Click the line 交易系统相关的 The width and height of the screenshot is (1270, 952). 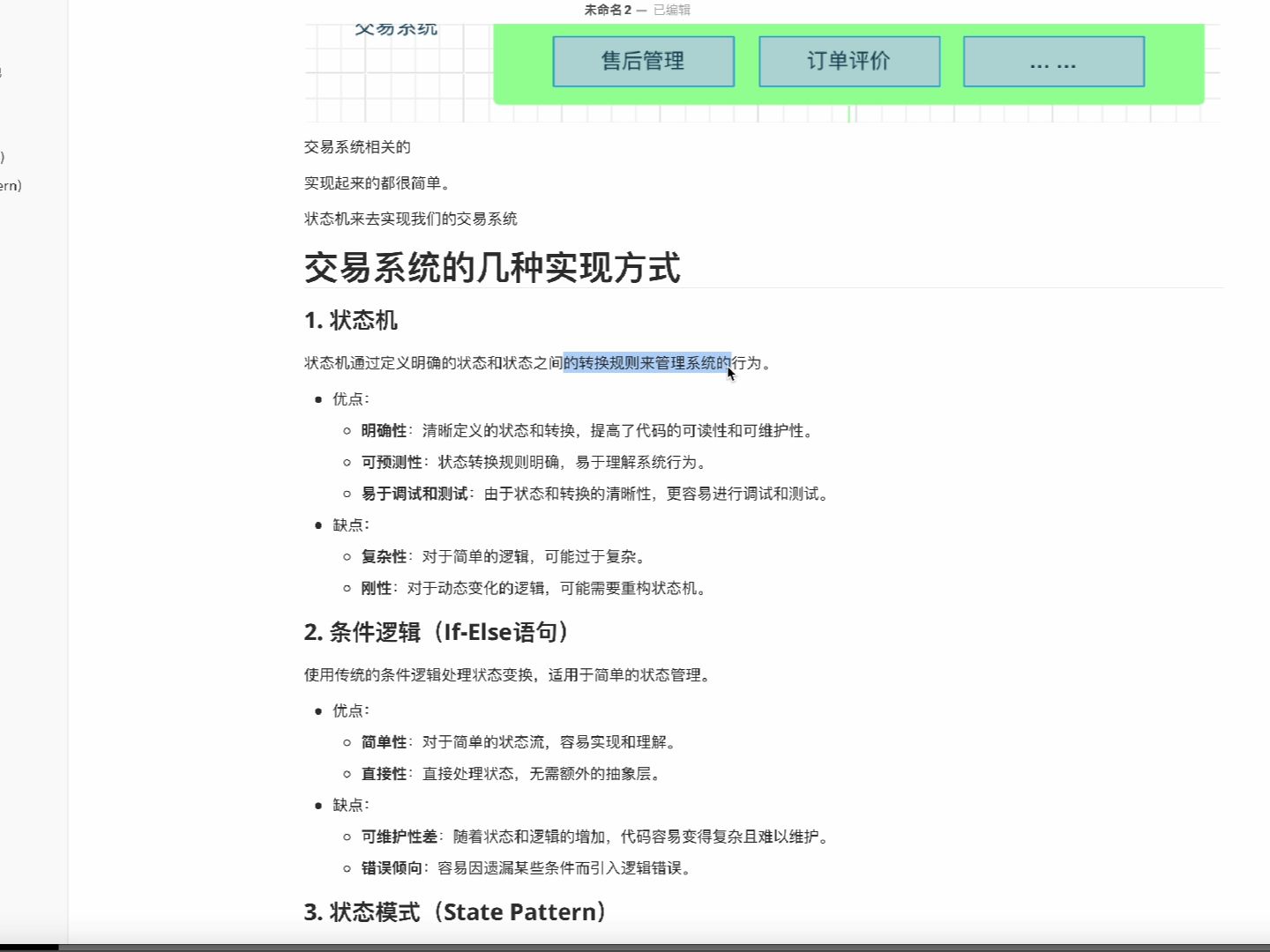[x=357, y=147]
